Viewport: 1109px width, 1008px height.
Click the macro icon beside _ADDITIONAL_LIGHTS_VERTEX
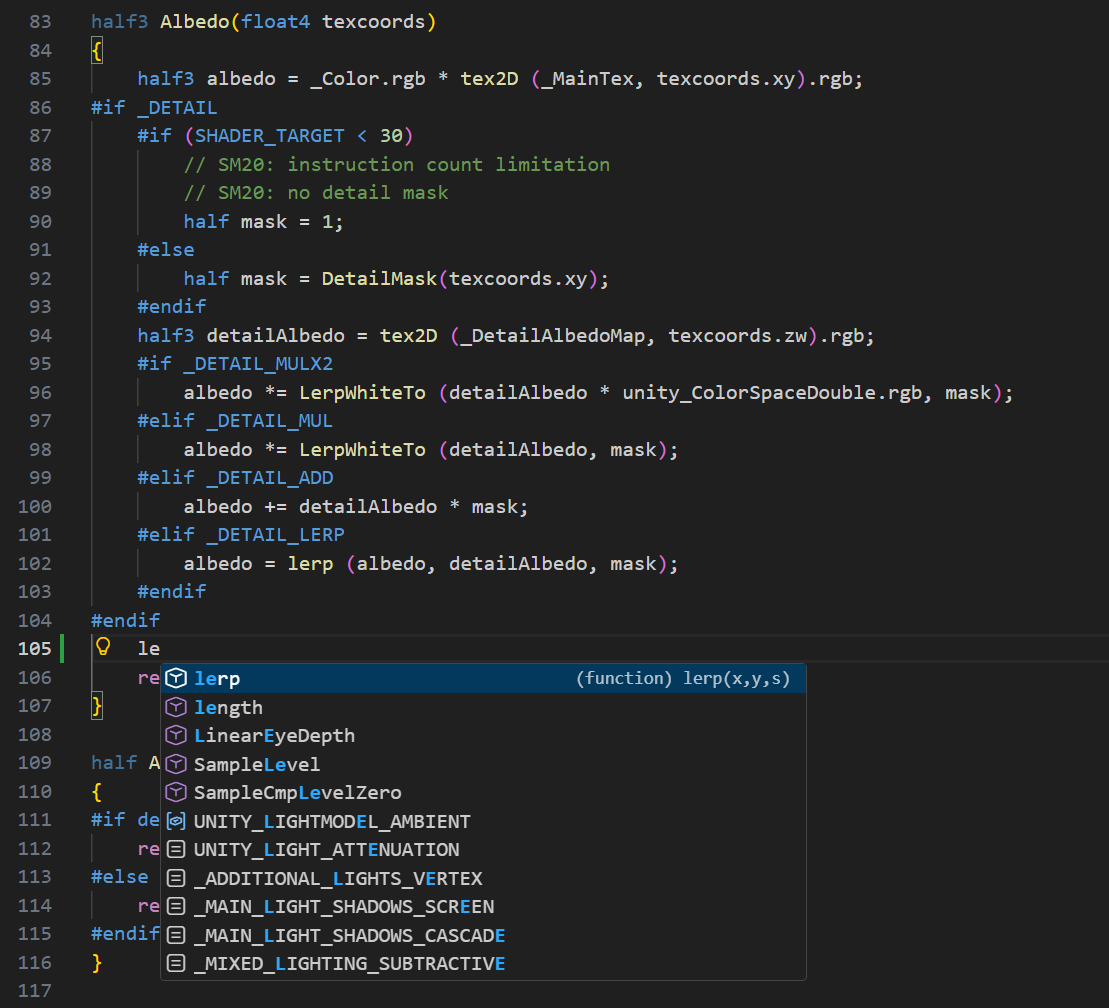176,878
